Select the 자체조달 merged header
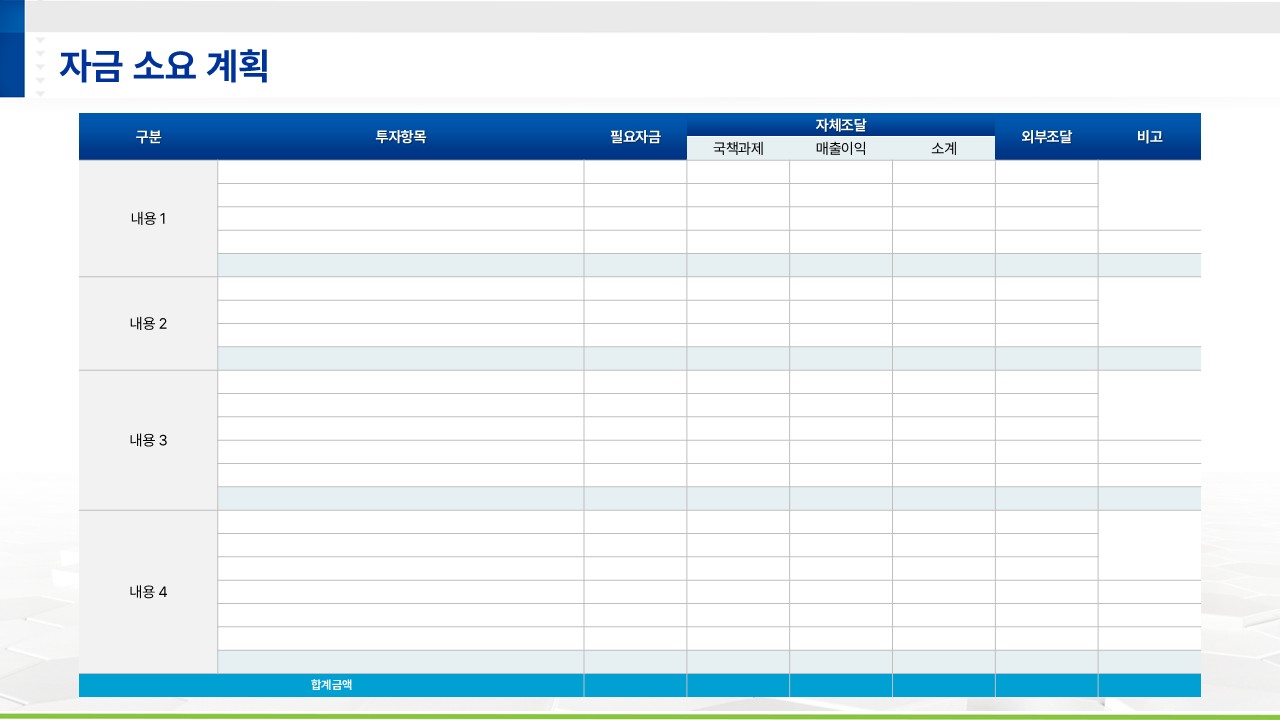The height and width of the screenshot is (720, 1280). 841,125
